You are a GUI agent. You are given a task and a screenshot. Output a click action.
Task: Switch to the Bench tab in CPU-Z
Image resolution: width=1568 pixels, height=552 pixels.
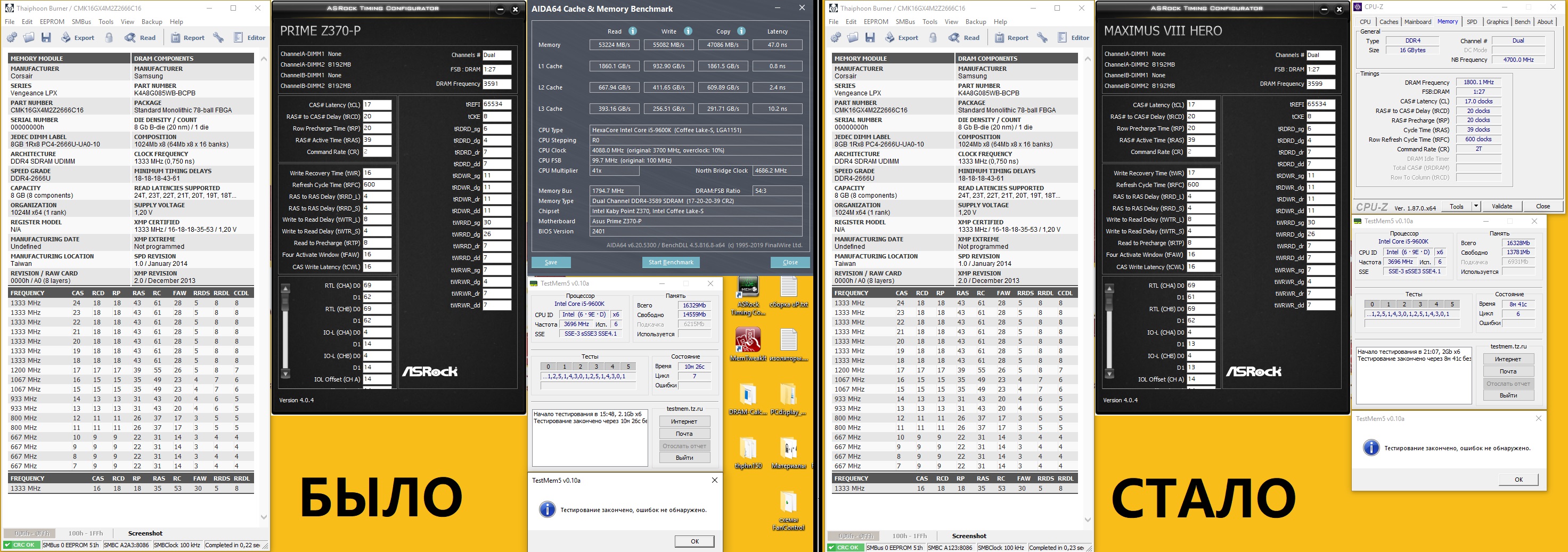click(1522, 22)
